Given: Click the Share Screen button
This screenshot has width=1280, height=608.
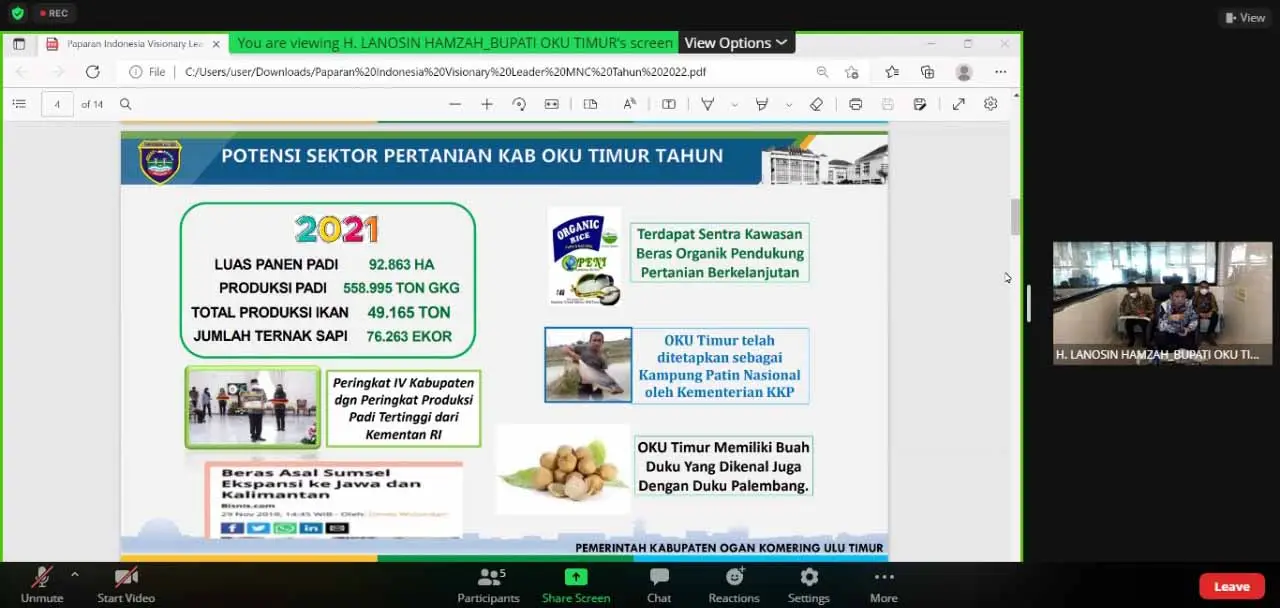Looking at the screenshot, I should click(x=576, y=584).
